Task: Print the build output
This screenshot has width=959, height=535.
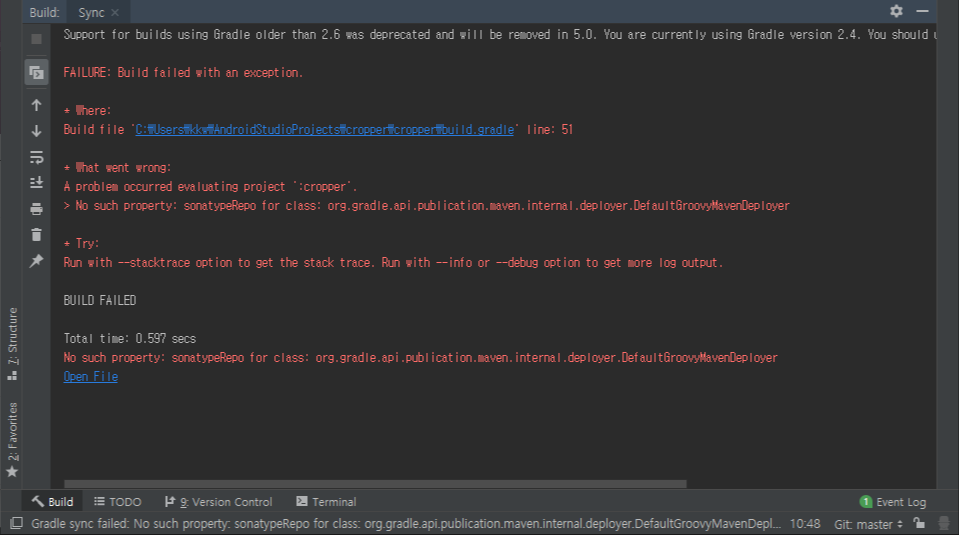Action: point(36,209)
